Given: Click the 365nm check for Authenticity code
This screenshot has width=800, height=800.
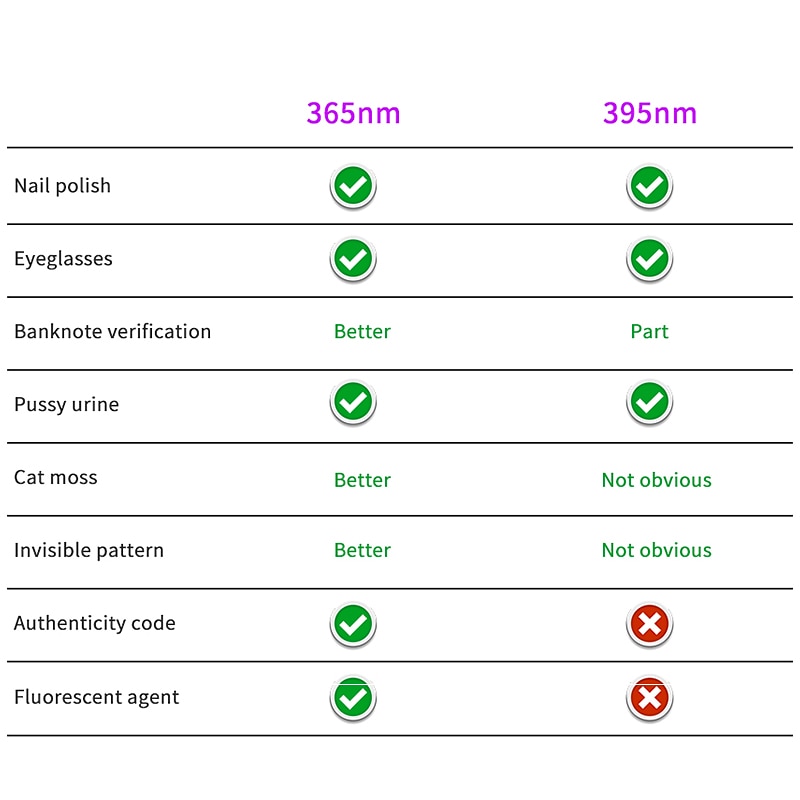Looking at the screenshot, I should click(353, 625).
